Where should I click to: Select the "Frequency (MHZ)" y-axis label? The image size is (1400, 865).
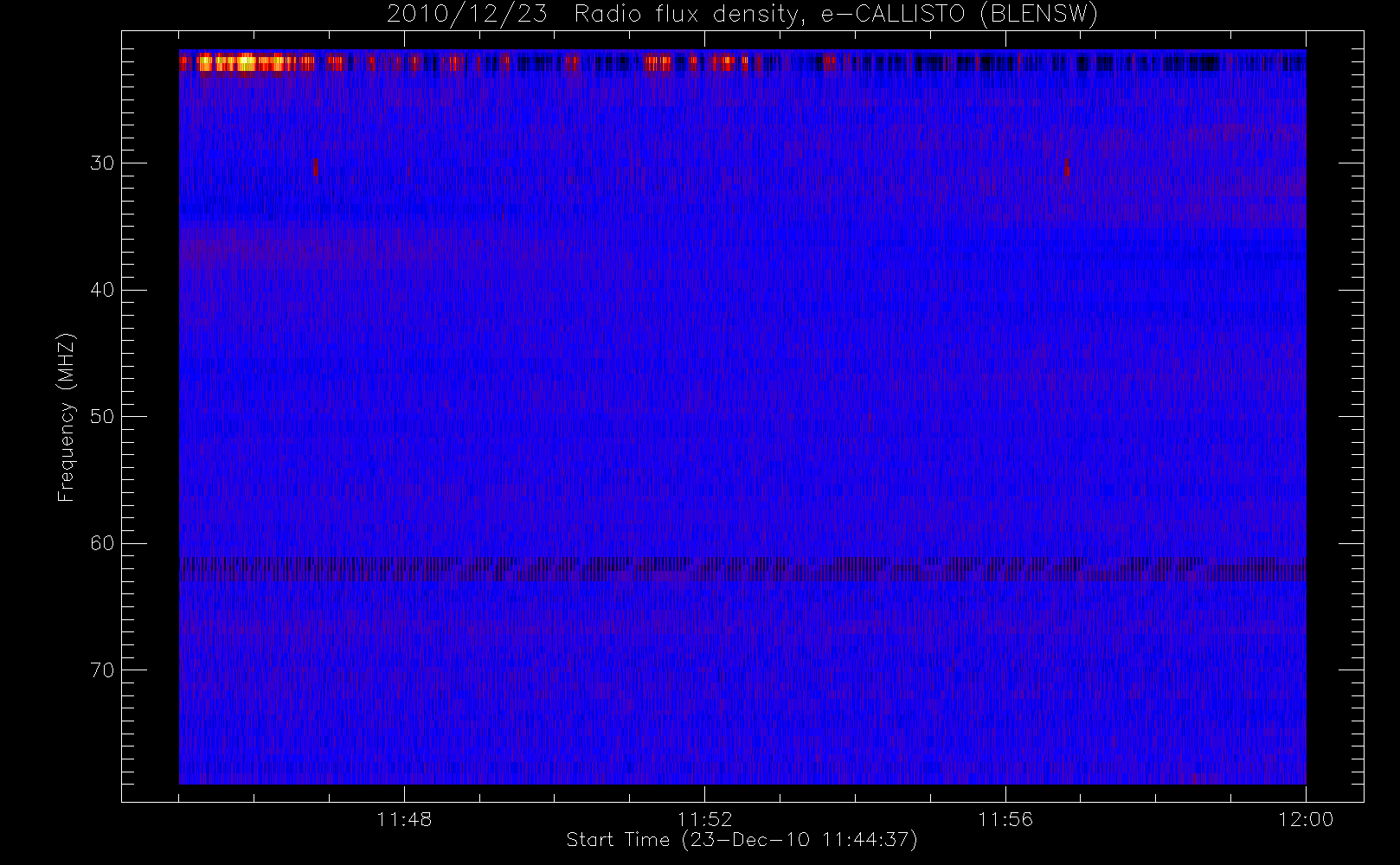(x=66, y=417)
